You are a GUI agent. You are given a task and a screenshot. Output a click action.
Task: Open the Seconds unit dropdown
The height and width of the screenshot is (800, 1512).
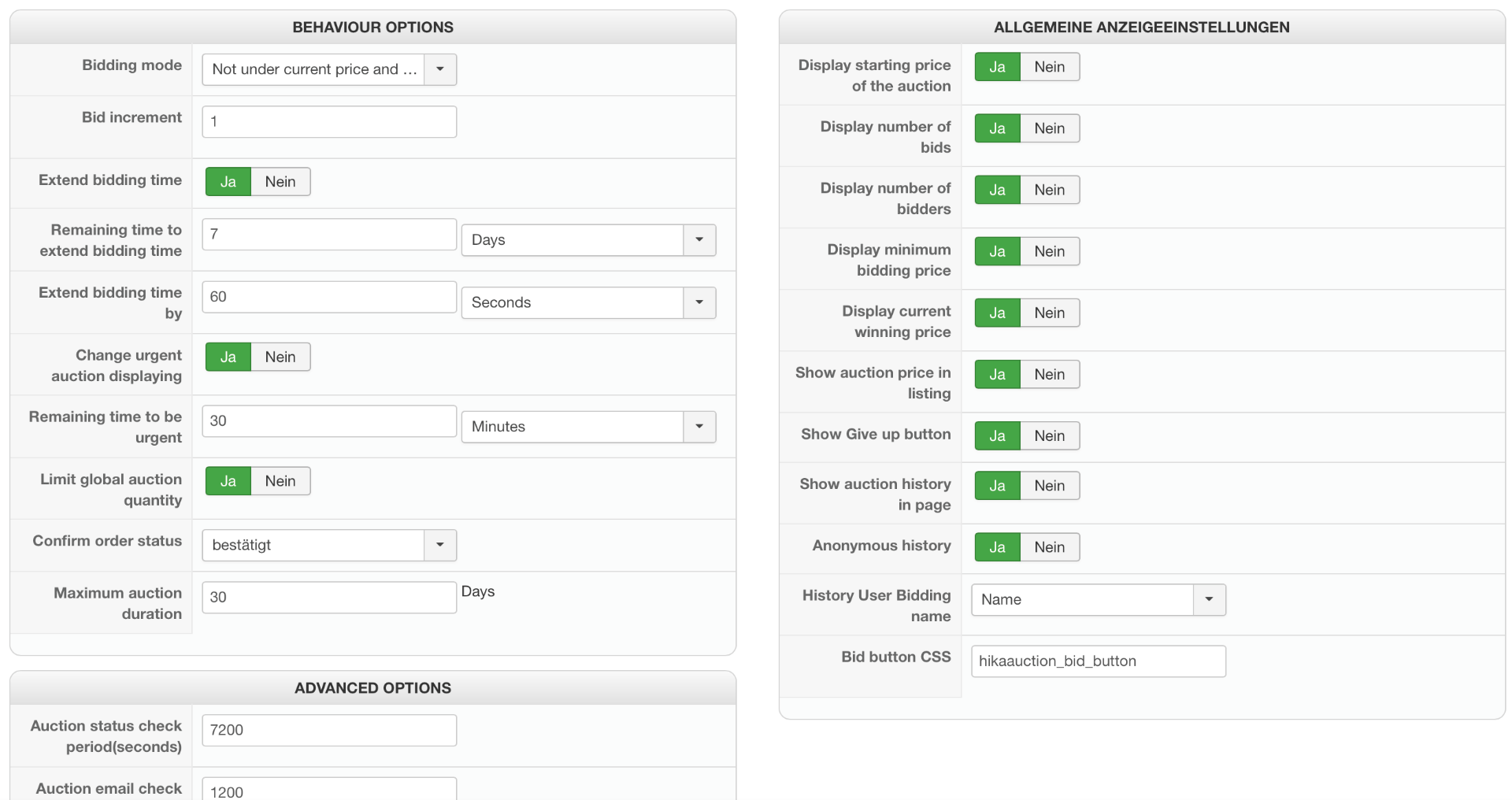tap(588, 303)
